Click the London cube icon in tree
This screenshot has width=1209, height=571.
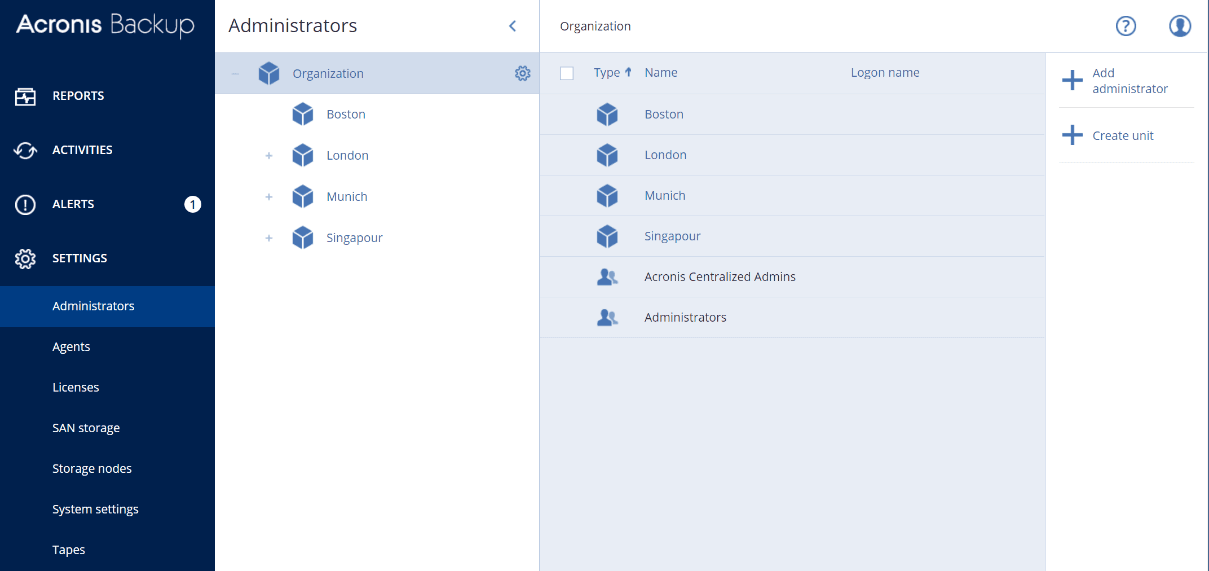[303, 155]
